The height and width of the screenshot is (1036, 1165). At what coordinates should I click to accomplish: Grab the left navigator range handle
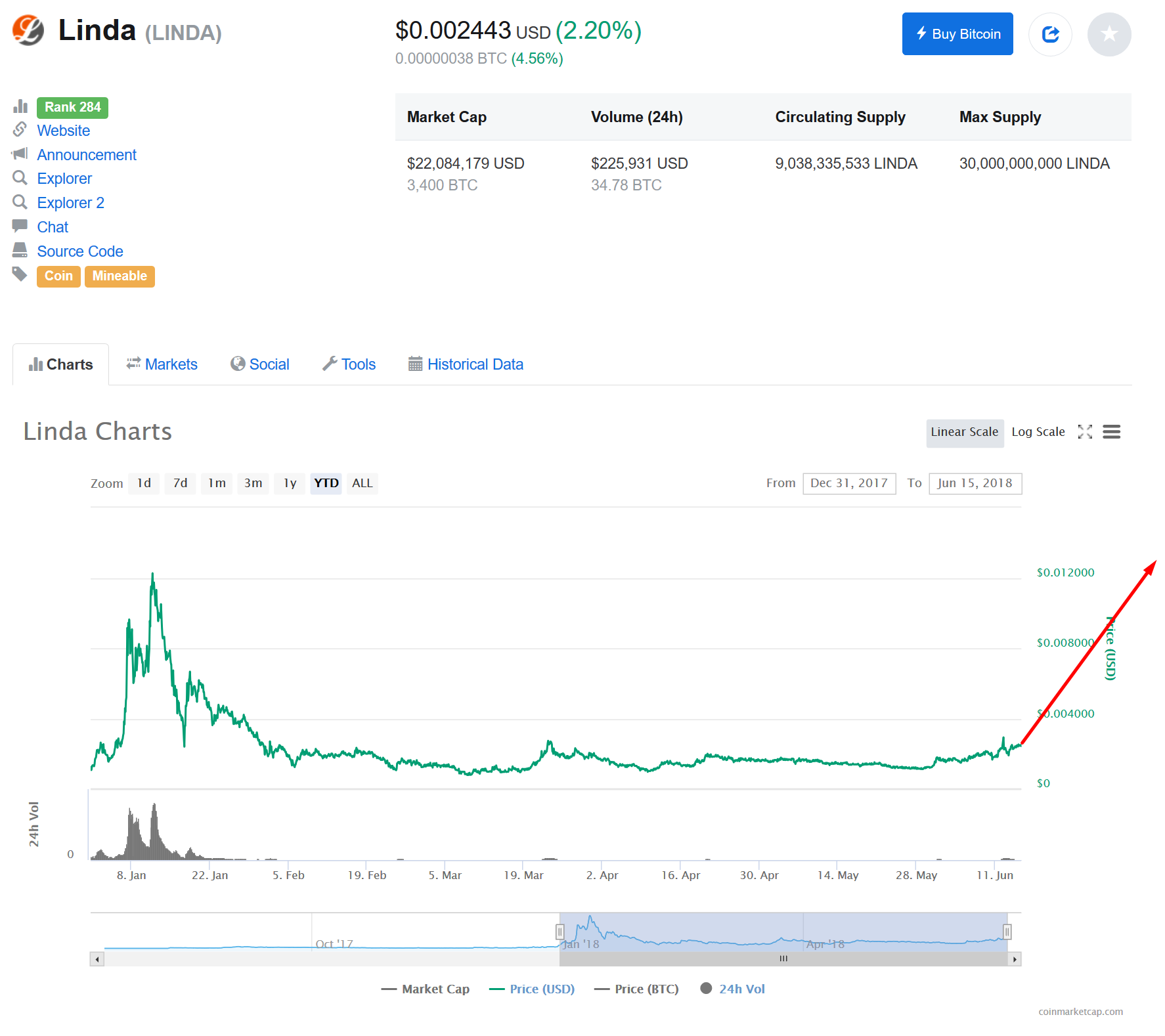click(560, 932)
